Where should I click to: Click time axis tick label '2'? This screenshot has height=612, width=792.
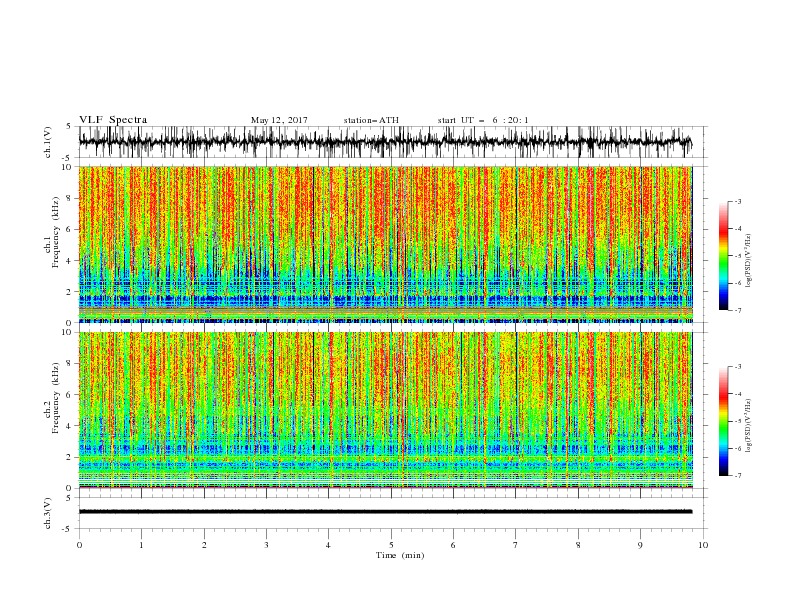[x=204, y=545]
